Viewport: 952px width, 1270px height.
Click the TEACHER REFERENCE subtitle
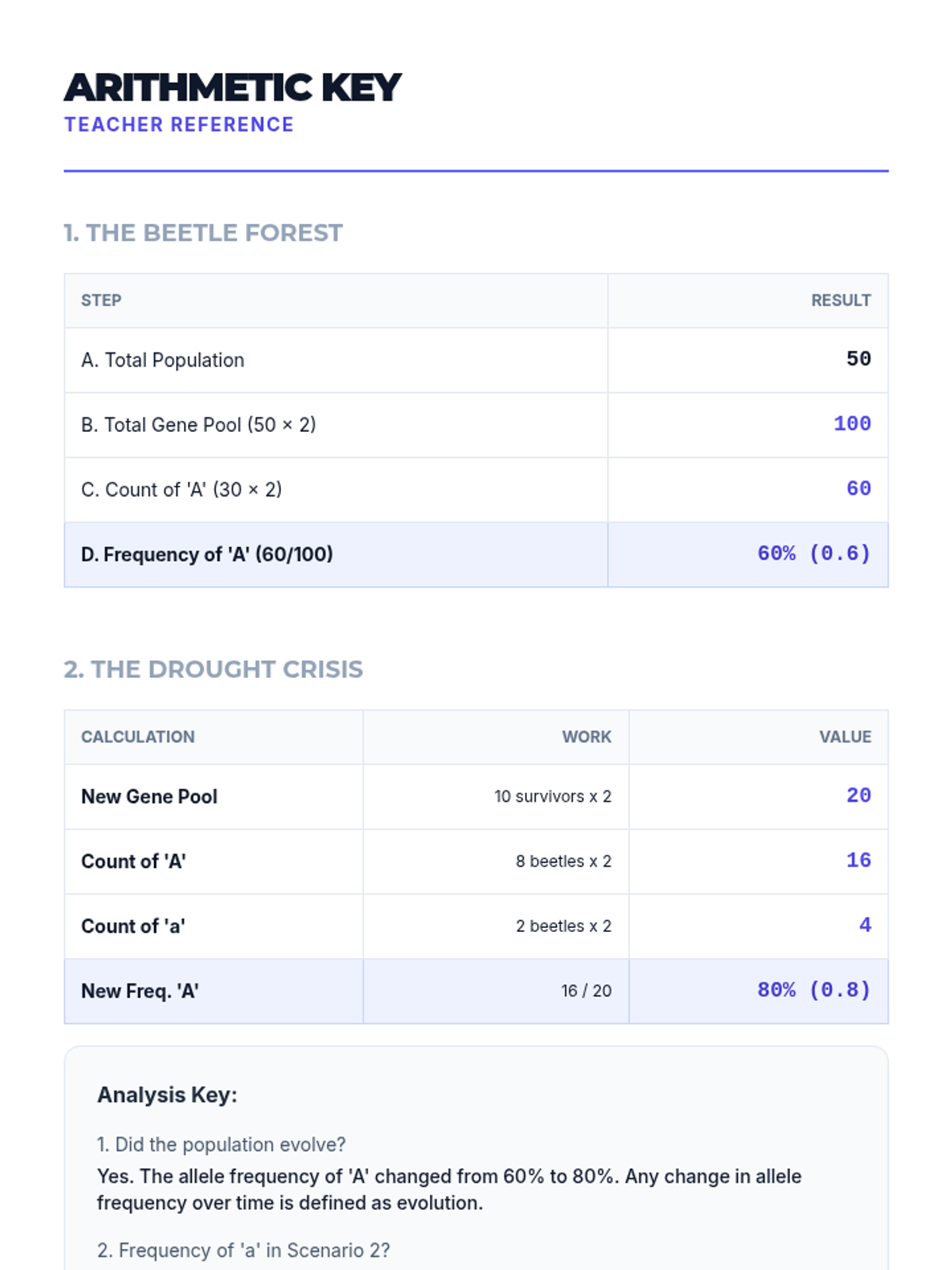coord(179,125)
